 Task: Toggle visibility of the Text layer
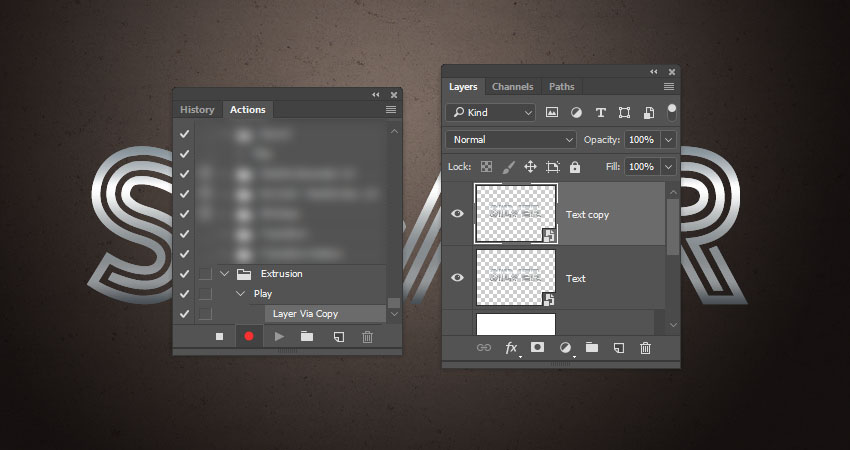coord(458,277)
